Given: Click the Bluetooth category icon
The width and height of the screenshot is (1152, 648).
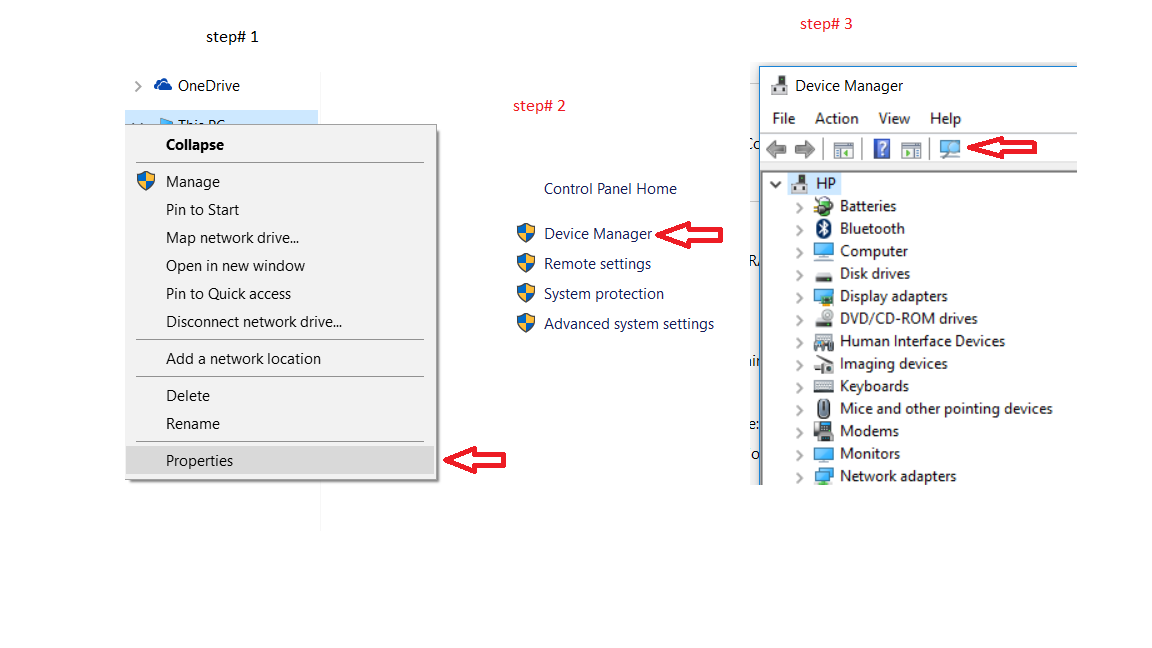Looking at the screenshot, I should pyautogui.click(x=824, y=228).
